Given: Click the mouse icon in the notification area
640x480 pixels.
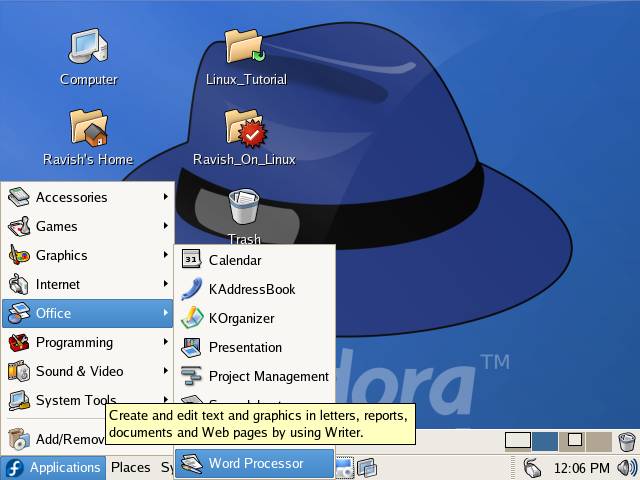Looking at the screenshot, I should (533, 467).
